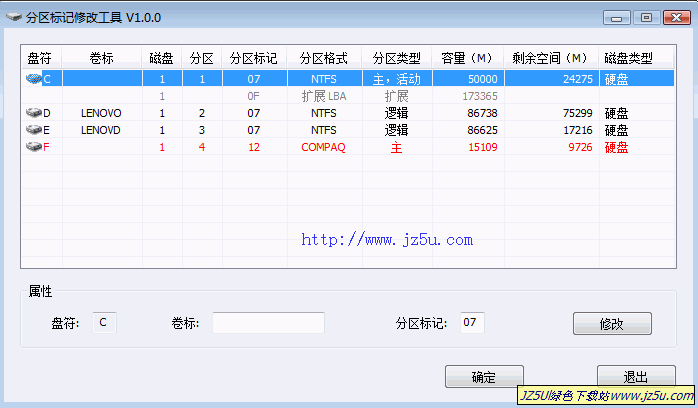The height and width of the screenshot is (408, 698).
Task: Click partition mark 12 in row F
Action: click(x=254, y=147)
